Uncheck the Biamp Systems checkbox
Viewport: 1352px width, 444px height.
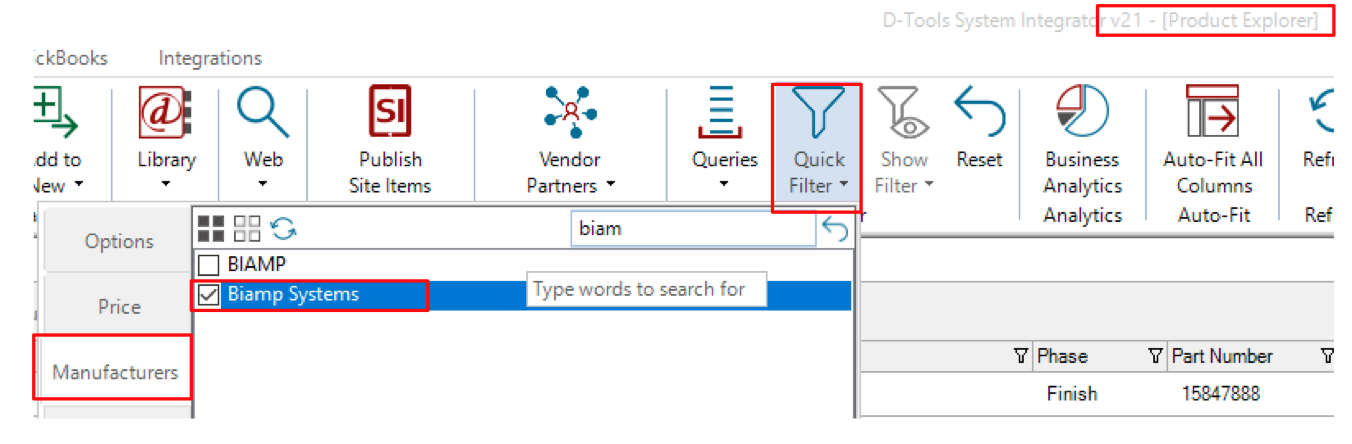209,295
